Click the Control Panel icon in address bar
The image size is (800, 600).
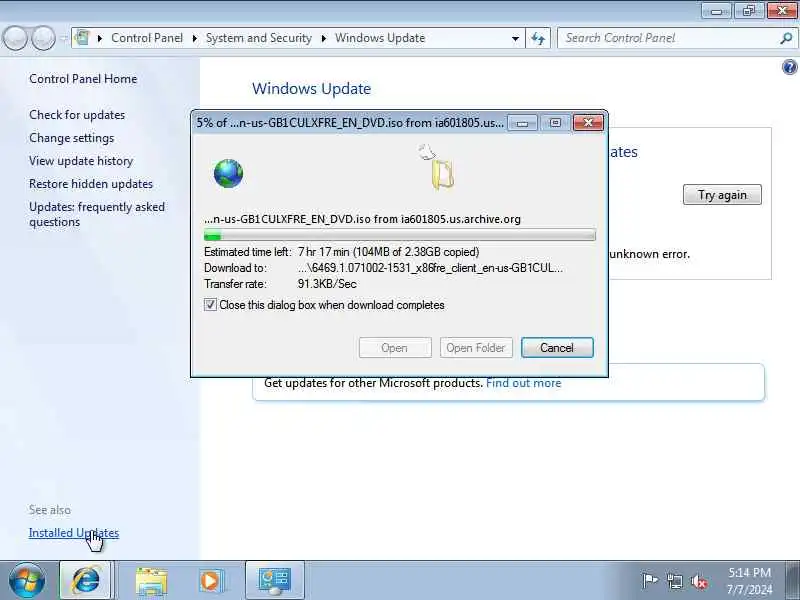click(82, 38)
